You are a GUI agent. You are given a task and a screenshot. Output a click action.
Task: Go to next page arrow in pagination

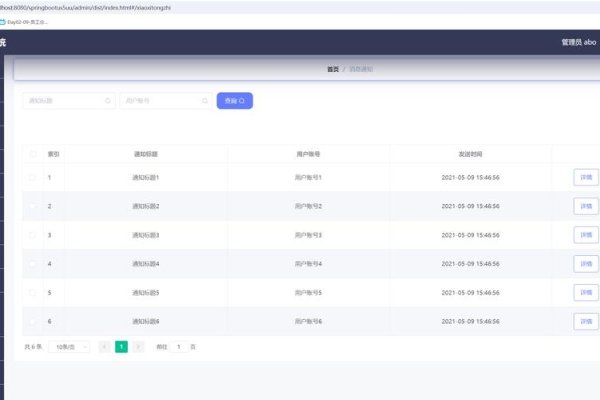(x=138, y=347)
